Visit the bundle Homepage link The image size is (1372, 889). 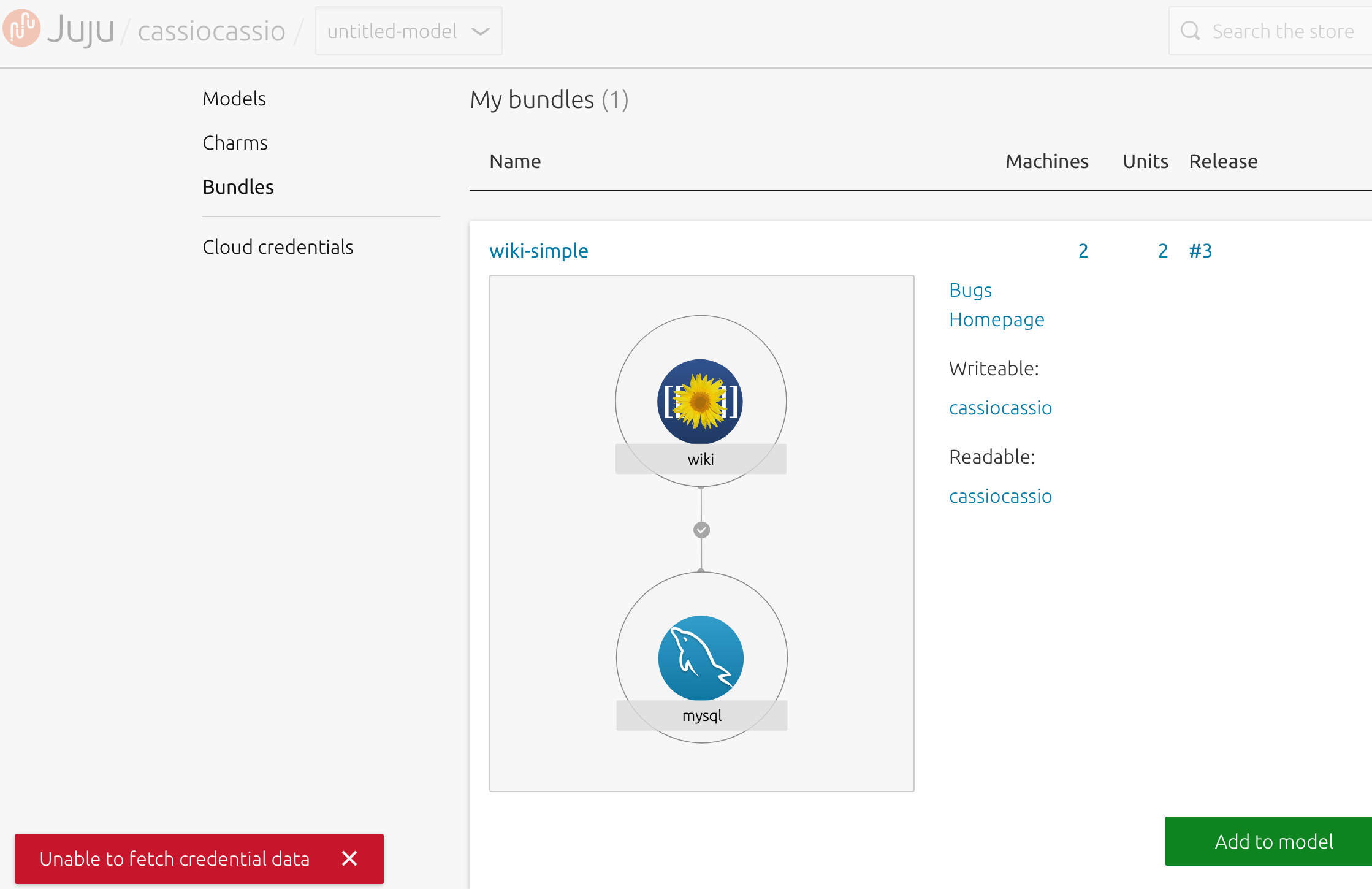[x=996, y=319]
